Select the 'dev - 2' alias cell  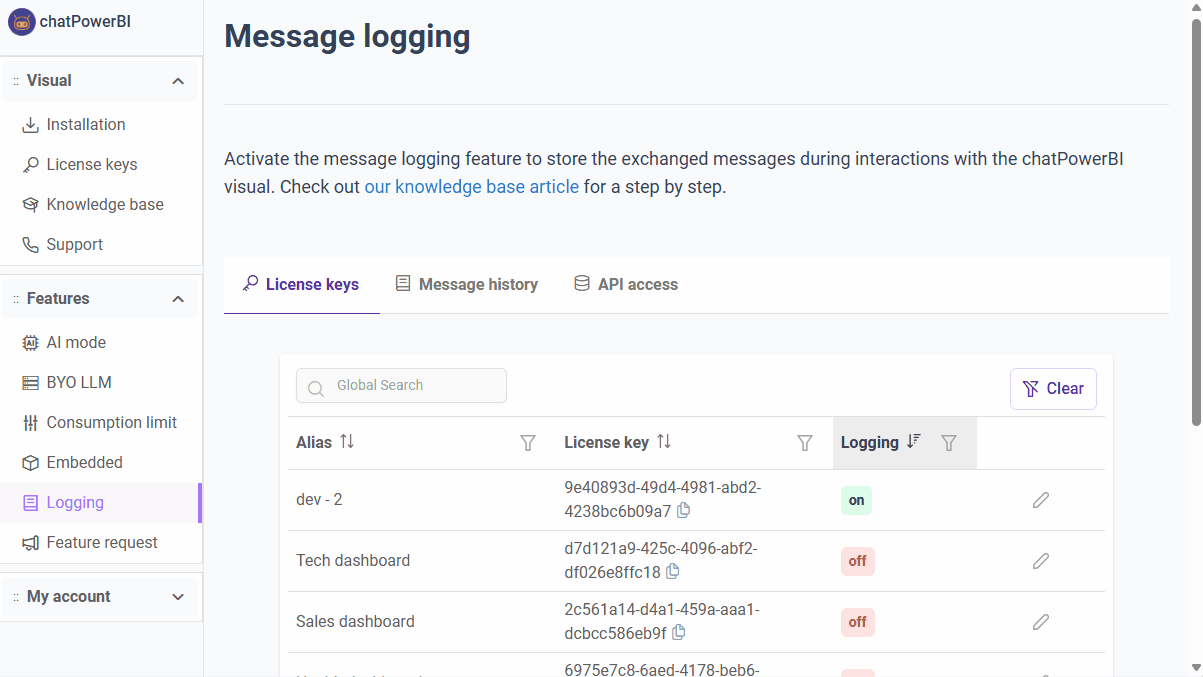click(x=319, y=500)
